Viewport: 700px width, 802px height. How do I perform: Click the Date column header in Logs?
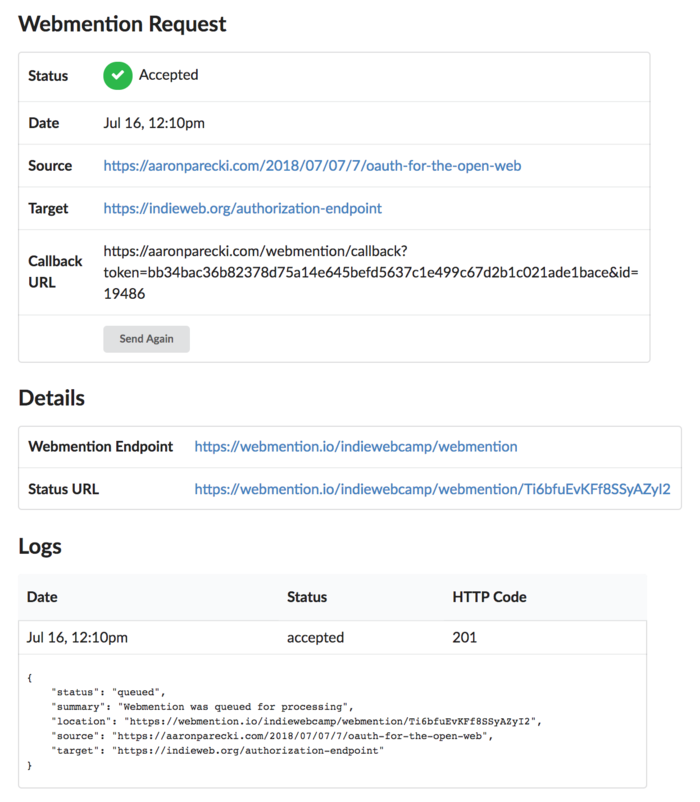[42, 597]
